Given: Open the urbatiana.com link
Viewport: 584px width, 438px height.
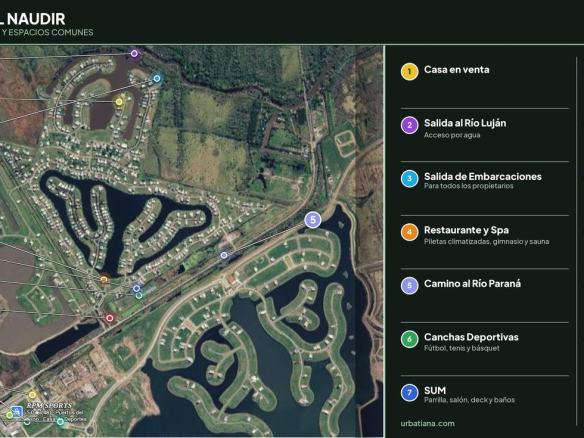Looking at the screenshot, I should coord(428,423).
